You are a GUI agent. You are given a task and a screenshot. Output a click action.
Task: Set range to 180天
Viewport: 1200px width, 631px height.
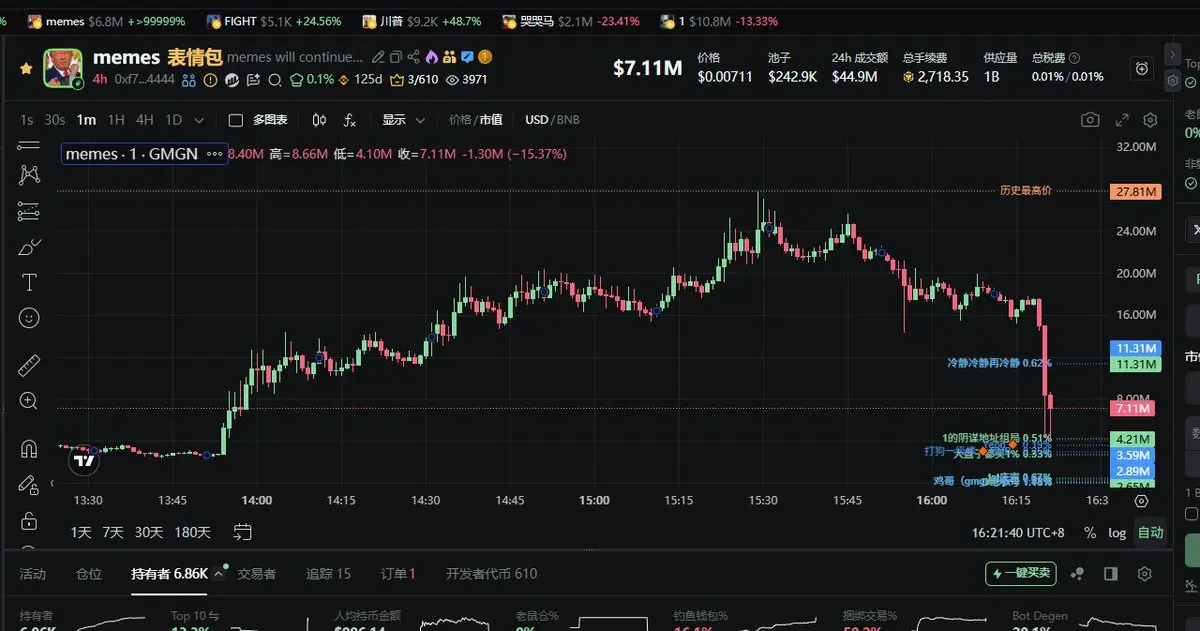click(192, 532)
